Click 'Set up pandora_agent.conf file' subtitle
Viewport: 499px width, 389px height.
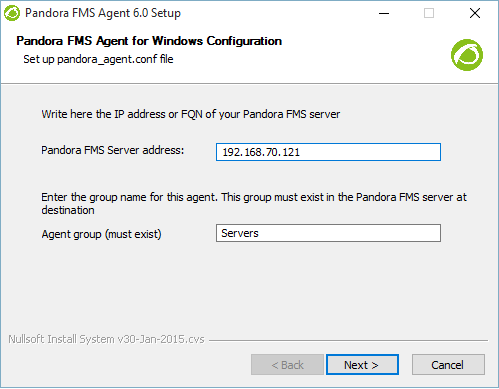[98, 59]
